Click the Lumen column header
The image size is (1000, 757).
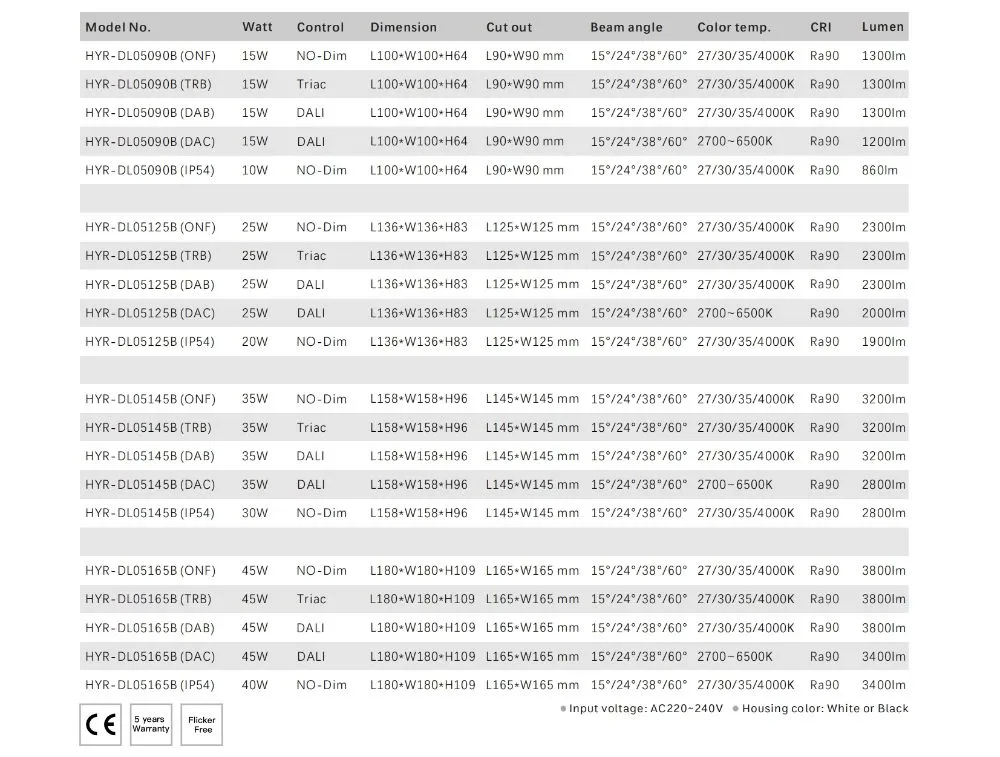882,27
